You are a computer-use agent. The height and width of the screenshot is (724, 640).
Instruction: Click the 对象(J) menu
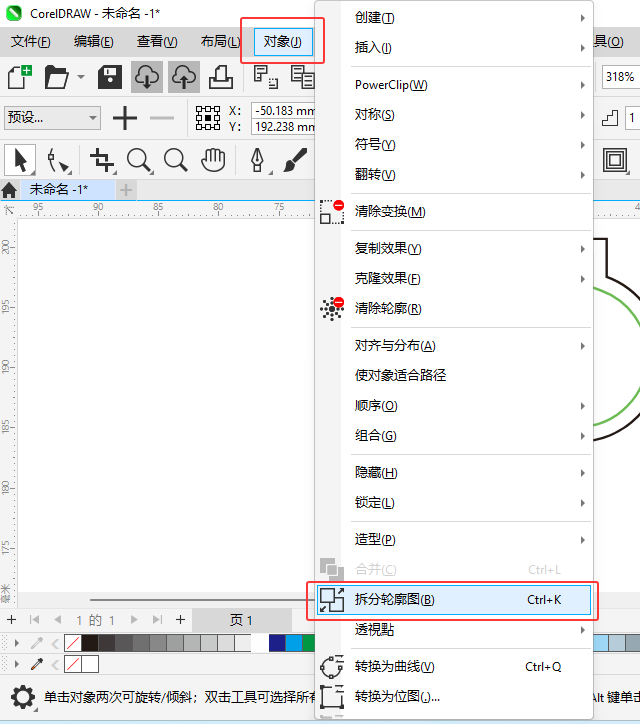coord(283,42)
